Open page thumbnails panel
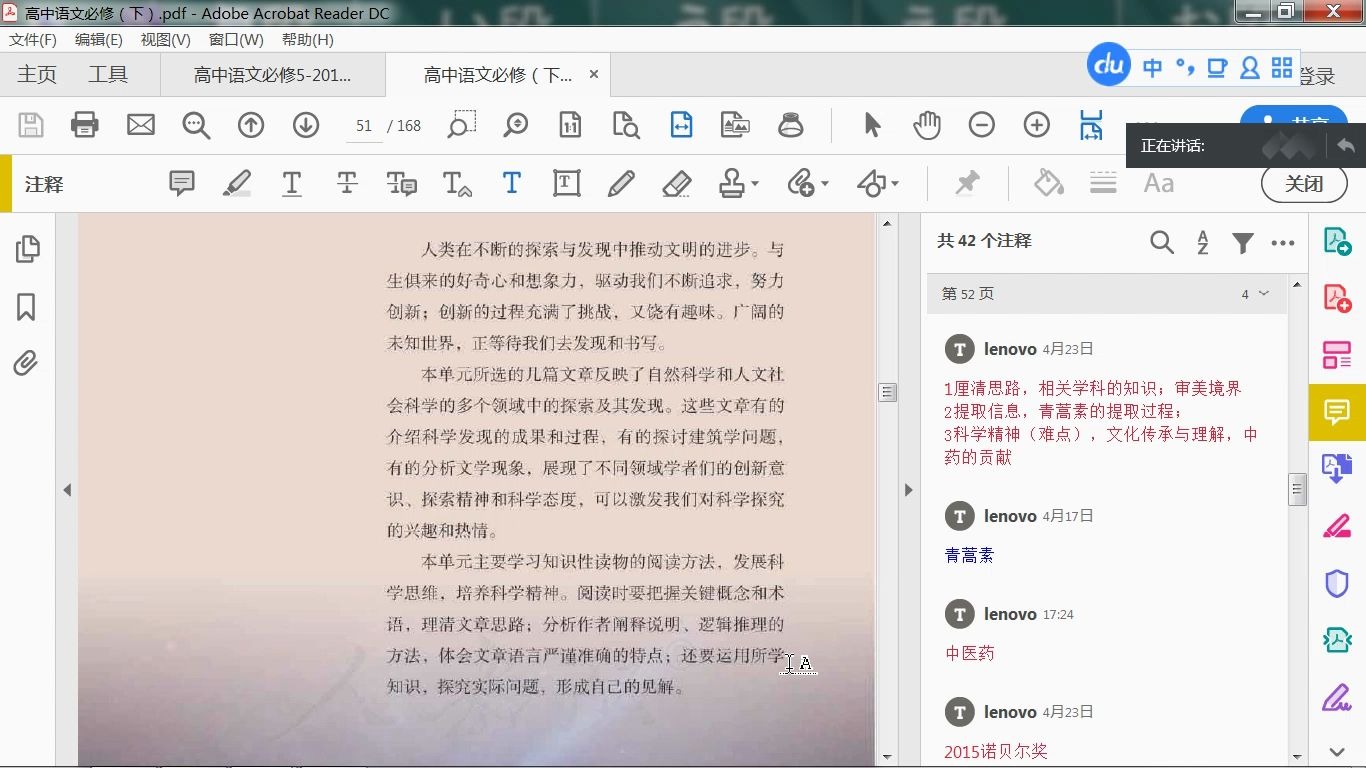 [x=27, y=249]
